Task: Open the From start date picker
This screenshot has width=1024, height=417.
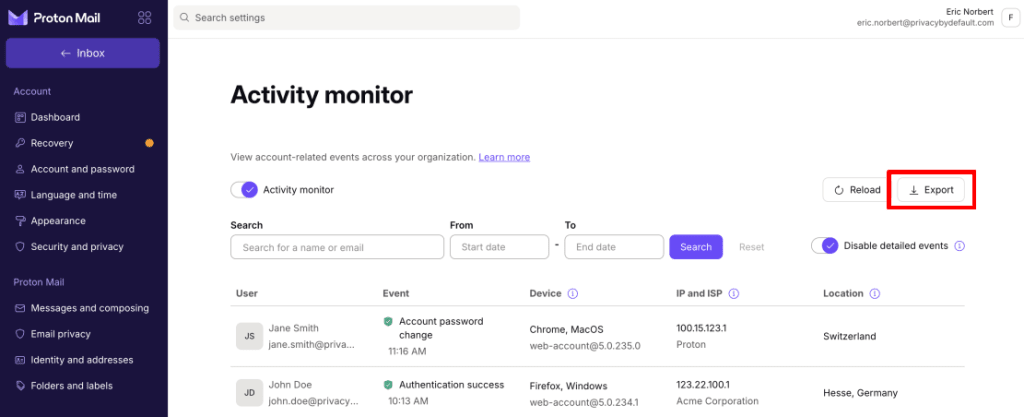Action: (x=500, y=247)
